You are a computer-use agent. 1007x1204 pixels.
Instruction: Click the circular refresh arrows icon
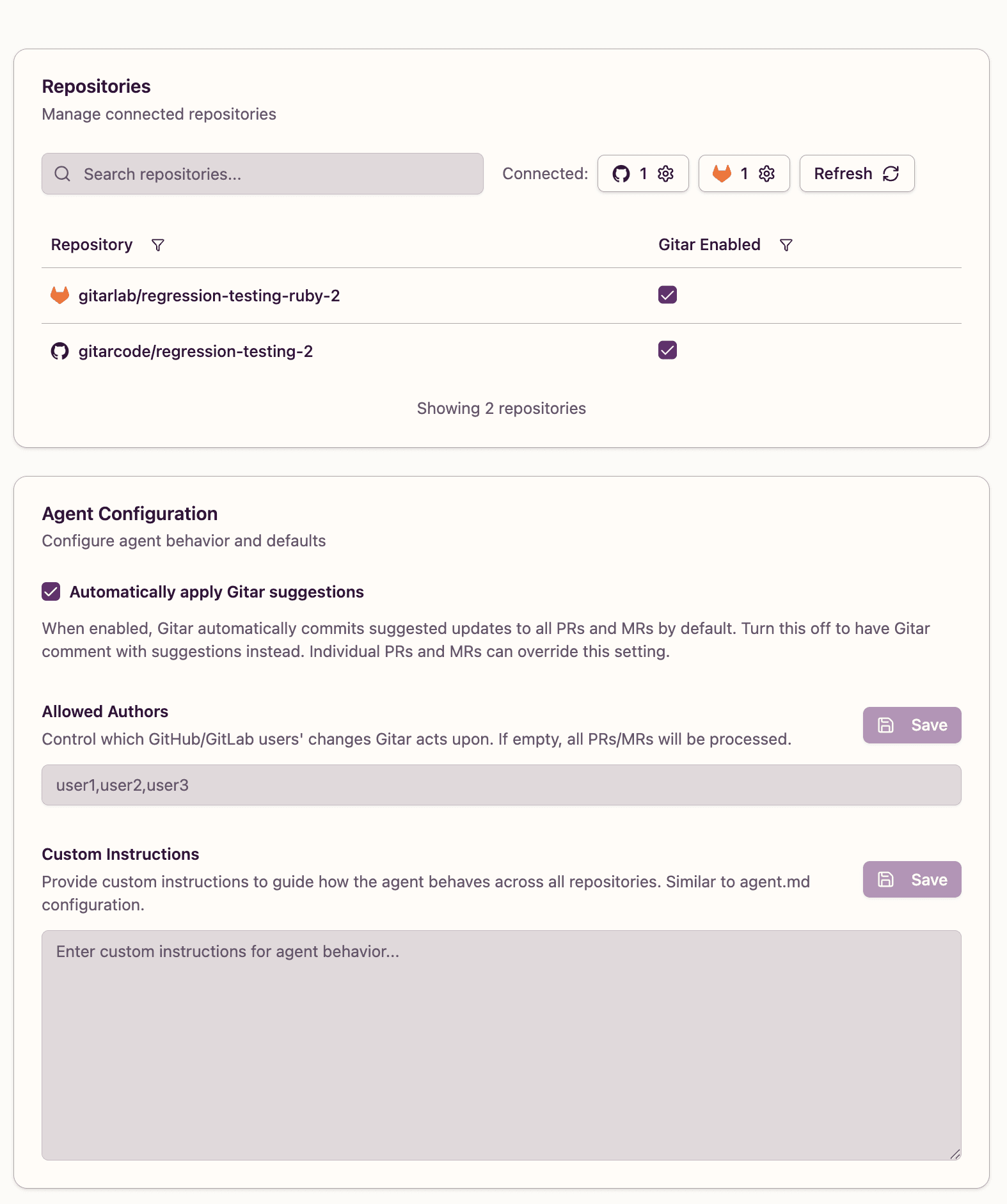tap(891, 173)
